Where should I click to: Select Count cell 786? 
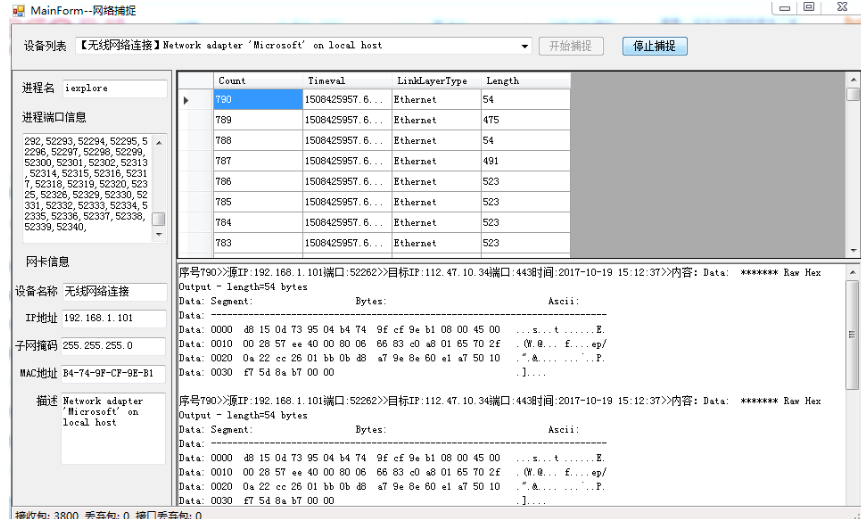[x=258, y=181]
